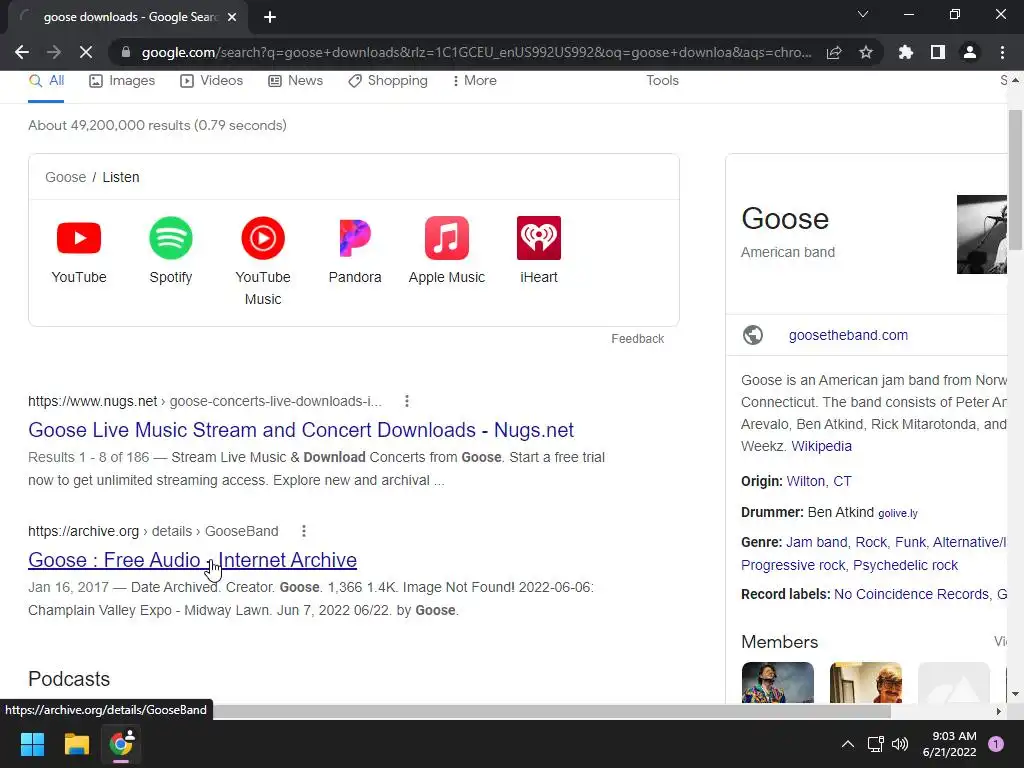
Task: Open Chrome three-dot menu
Action: [x=1002, y=52]
